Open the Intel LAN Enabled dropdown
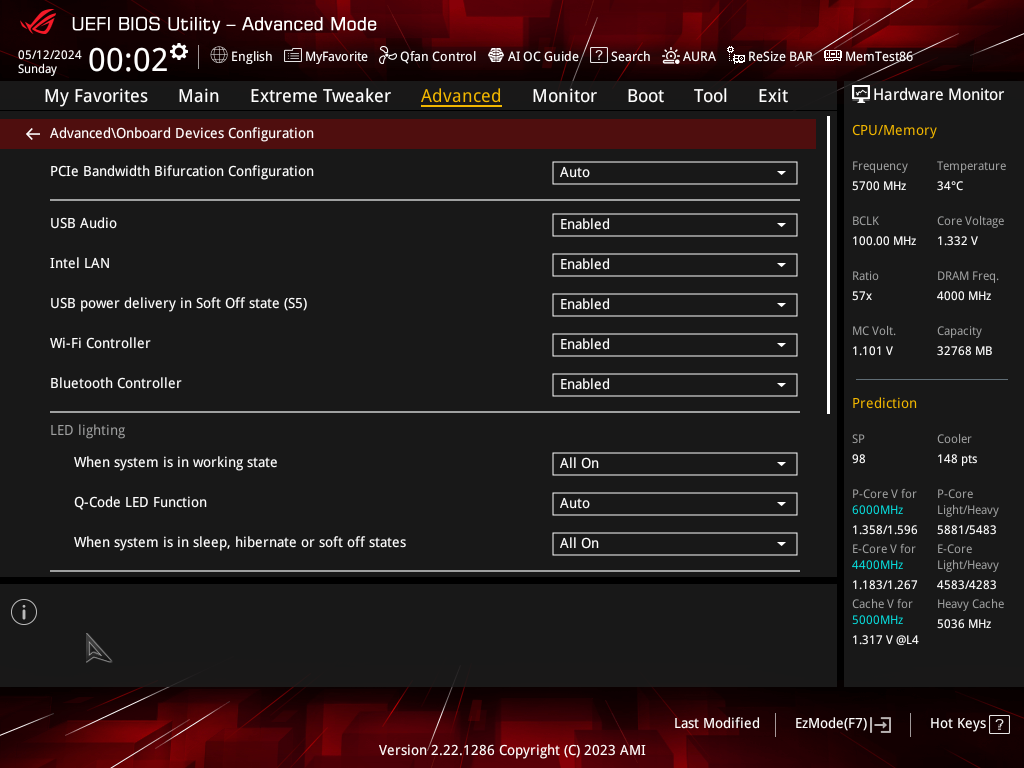This screenshot has width=1024, height=768. [x=675, y=264]
